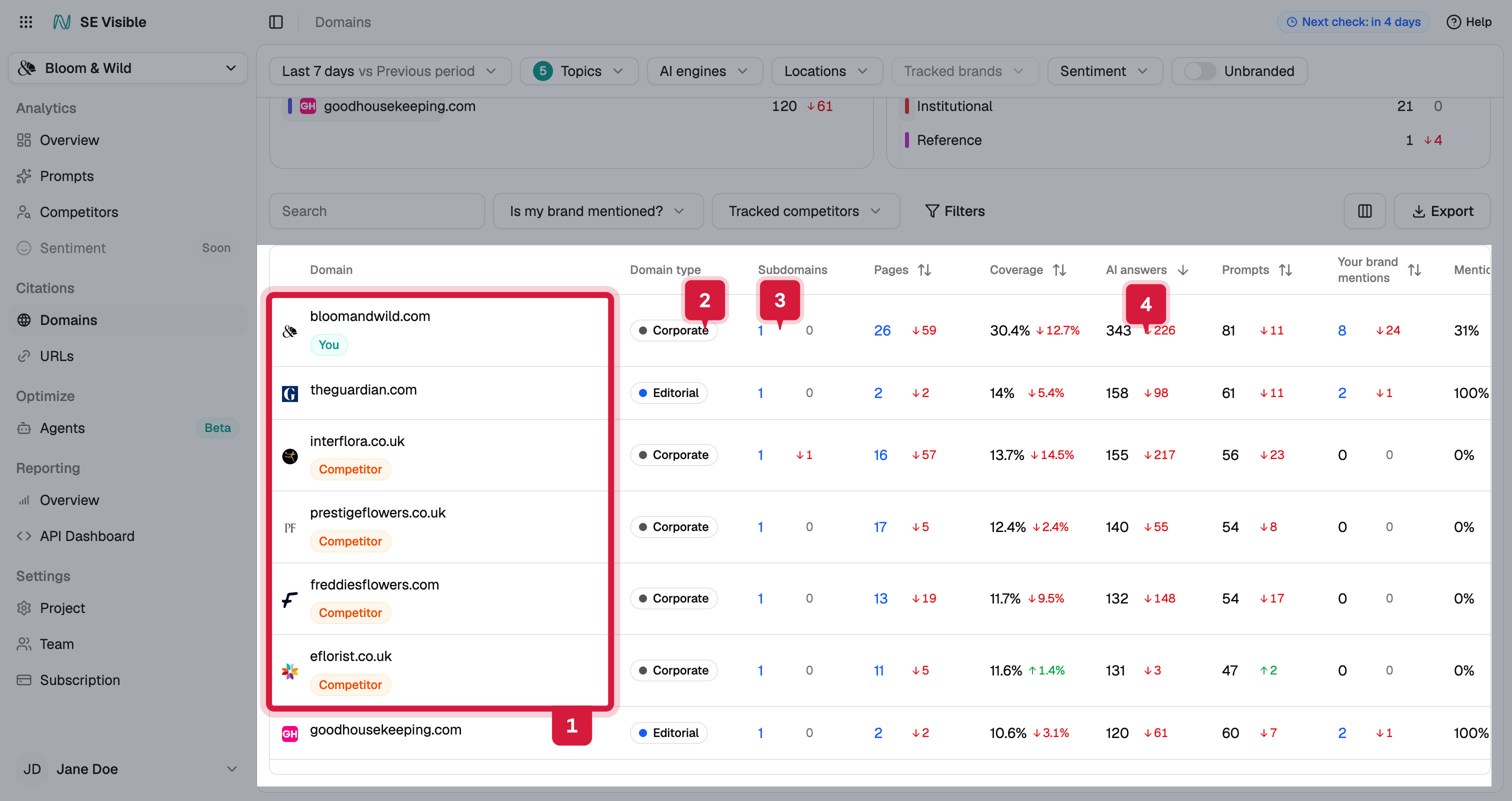This screenshot has height=801, width=1512.
Task: Click eflorist.co.uk flower favicon
Action: point(290,670)
